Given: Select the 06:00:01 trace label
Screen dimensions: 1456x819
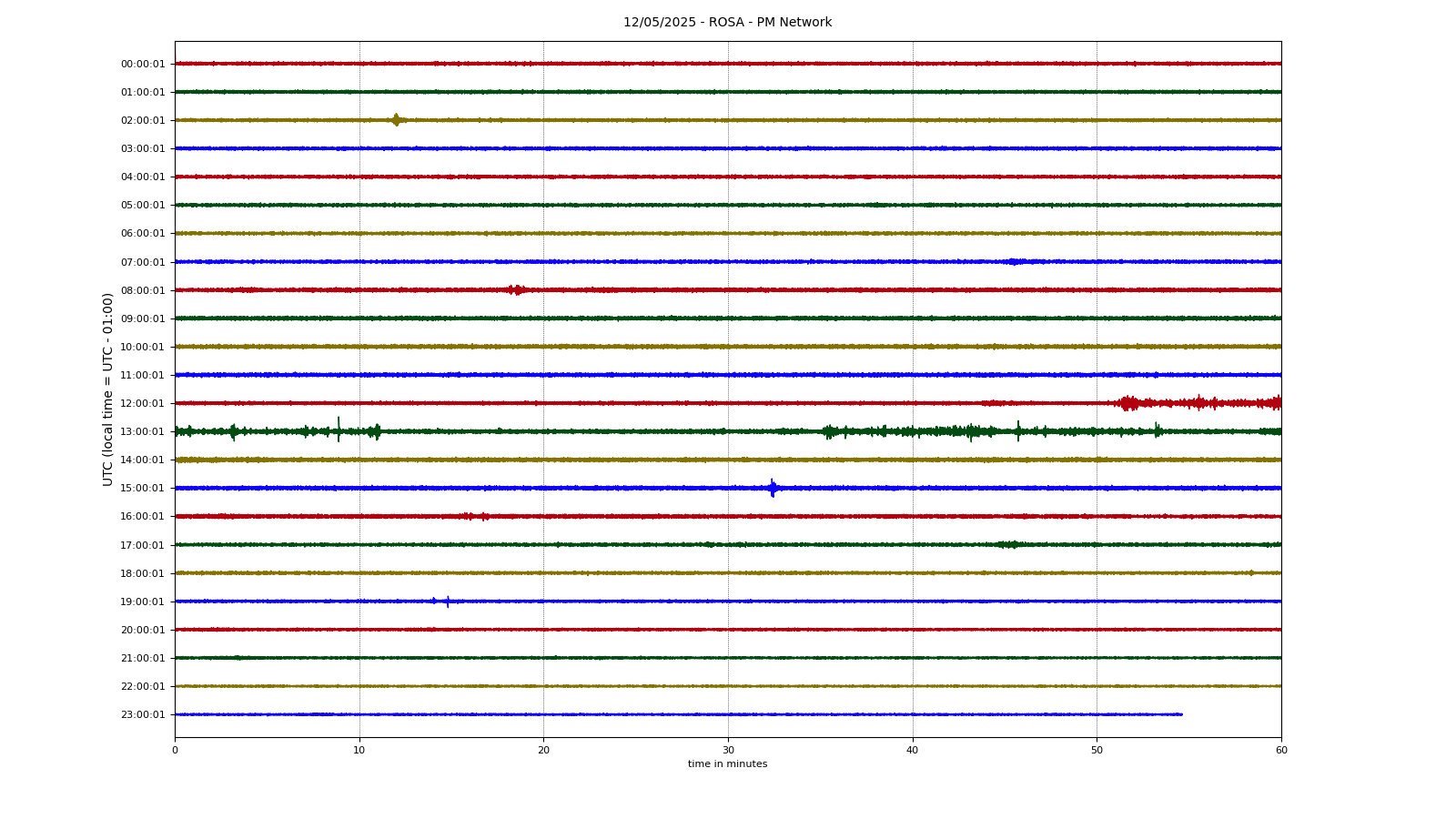Looking at the screenshot, I should 143,233.
